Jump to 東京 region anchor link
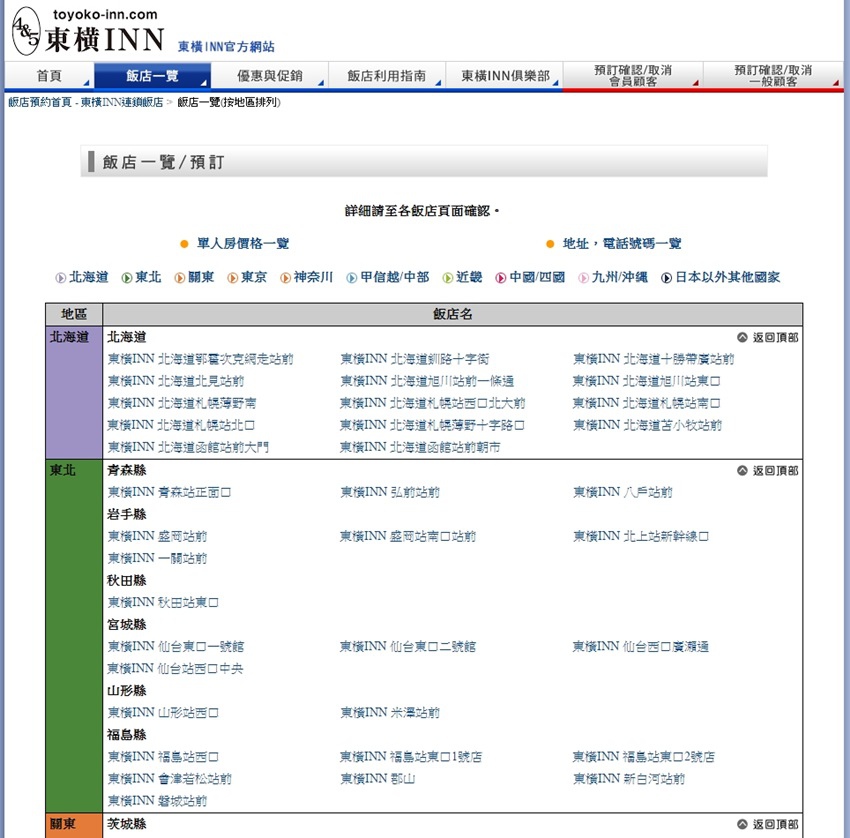 [254, 277]
